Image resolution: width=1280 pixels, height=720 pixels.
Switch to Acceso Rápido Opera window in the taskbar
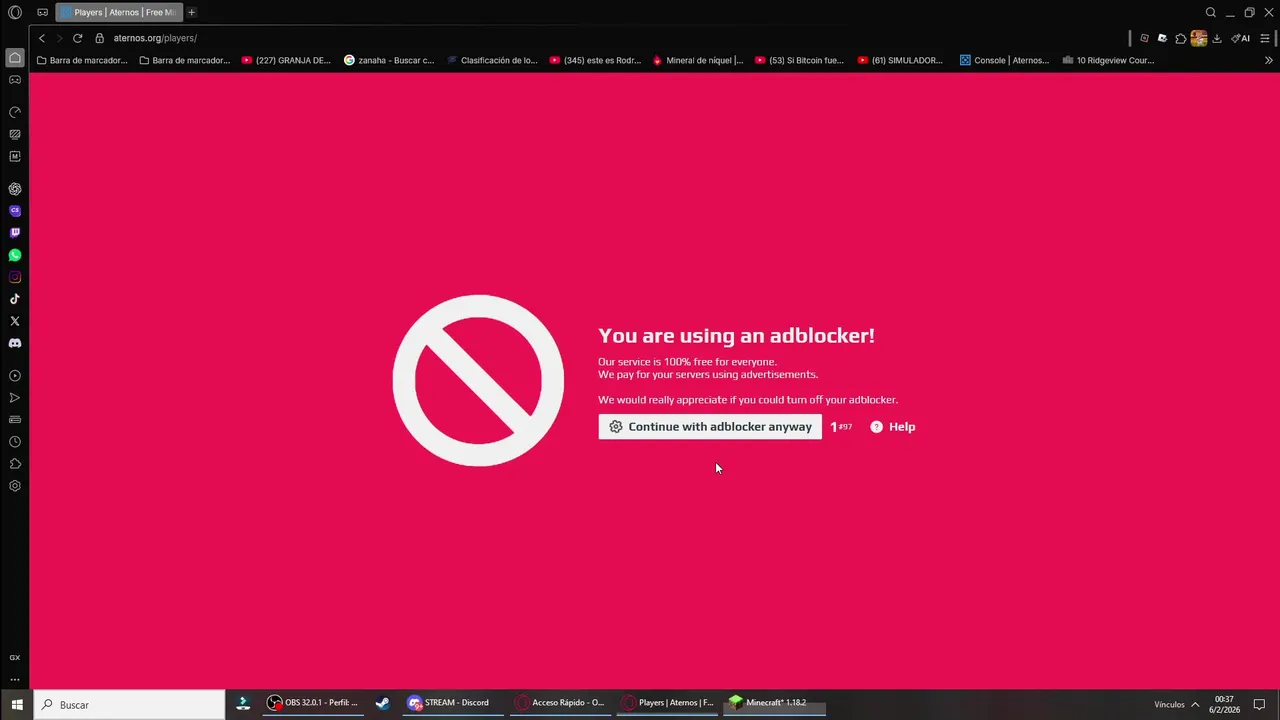[560, 703]
